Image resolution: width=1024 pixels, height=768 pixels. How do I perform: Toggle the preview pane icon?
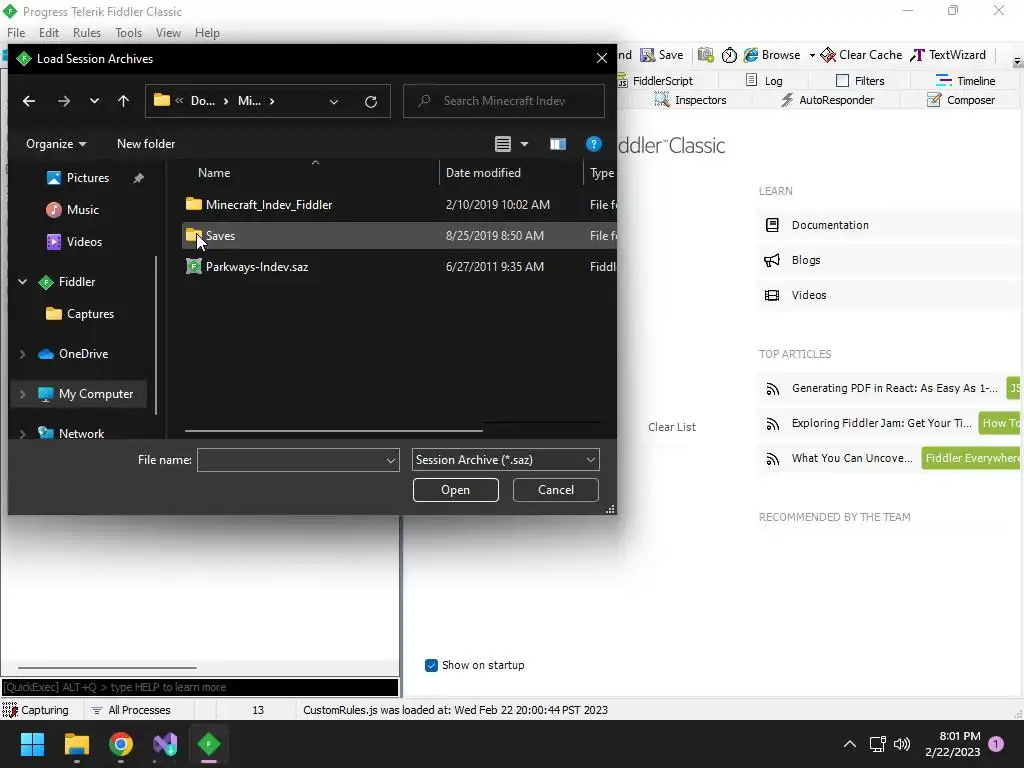(557, 144)
